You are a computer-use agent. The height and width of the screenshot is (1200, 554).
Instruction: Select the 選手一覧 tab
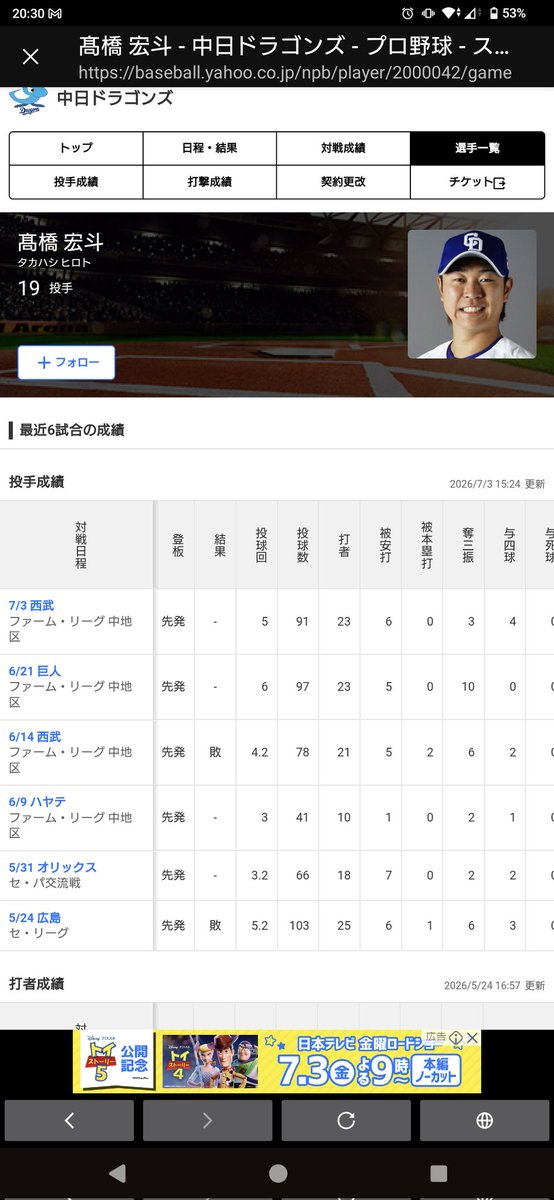(x=477, y=148)
